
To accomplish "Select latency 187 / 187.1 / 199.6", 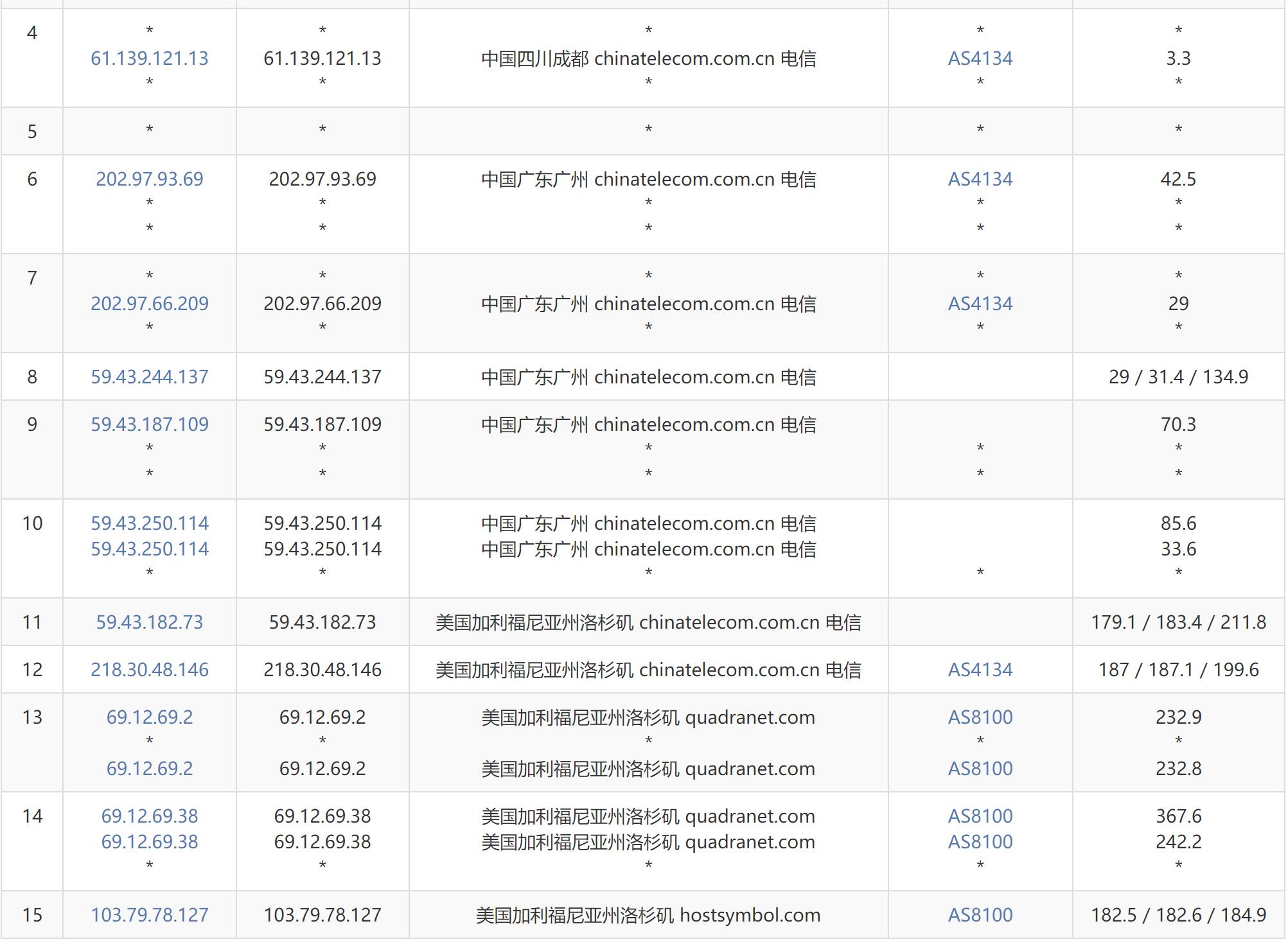I will pos(1178,670).
